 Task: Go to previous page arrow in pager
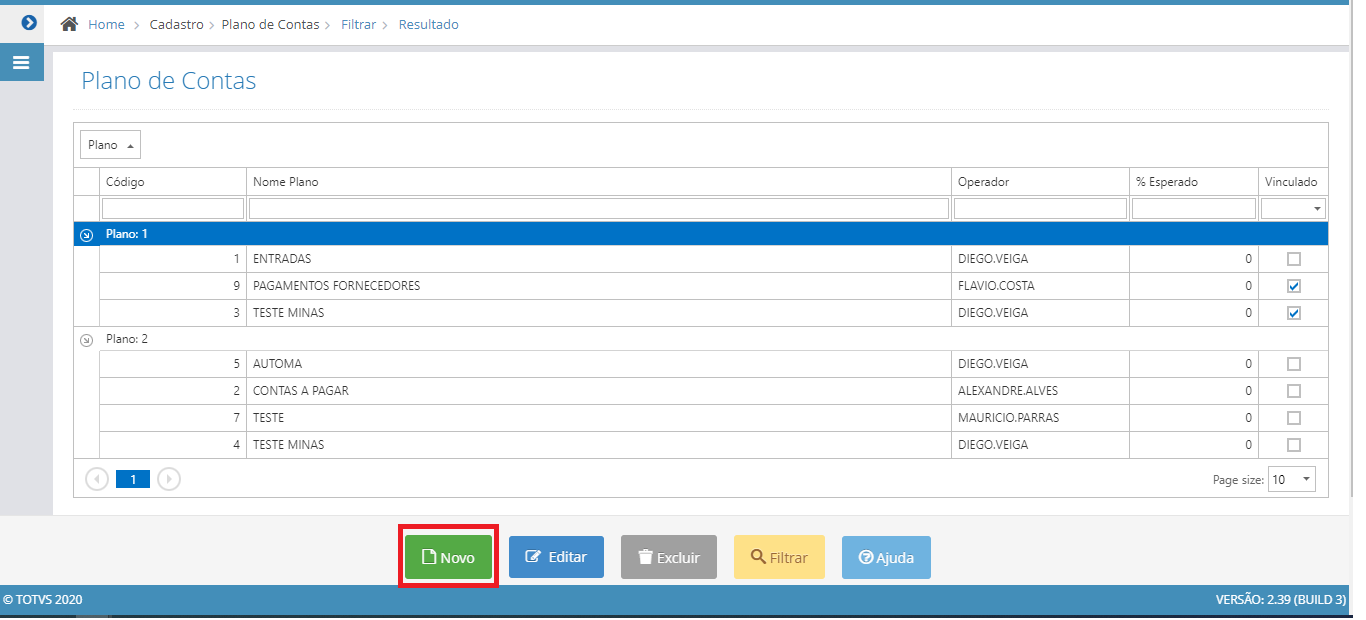pos(97,479)
